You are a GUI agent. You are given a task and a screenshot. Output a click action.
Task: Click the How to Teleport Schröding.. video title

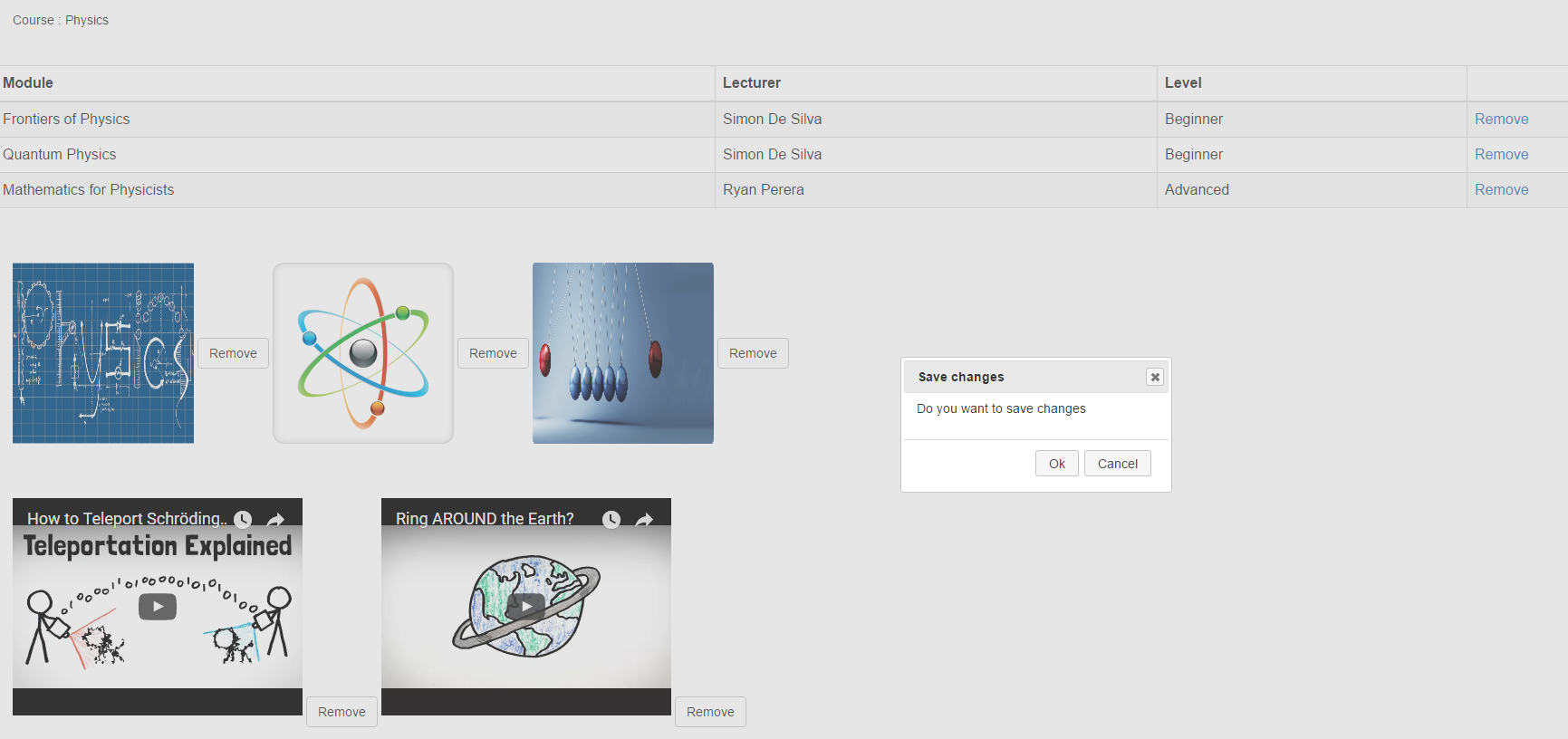[x=127, y=518]
